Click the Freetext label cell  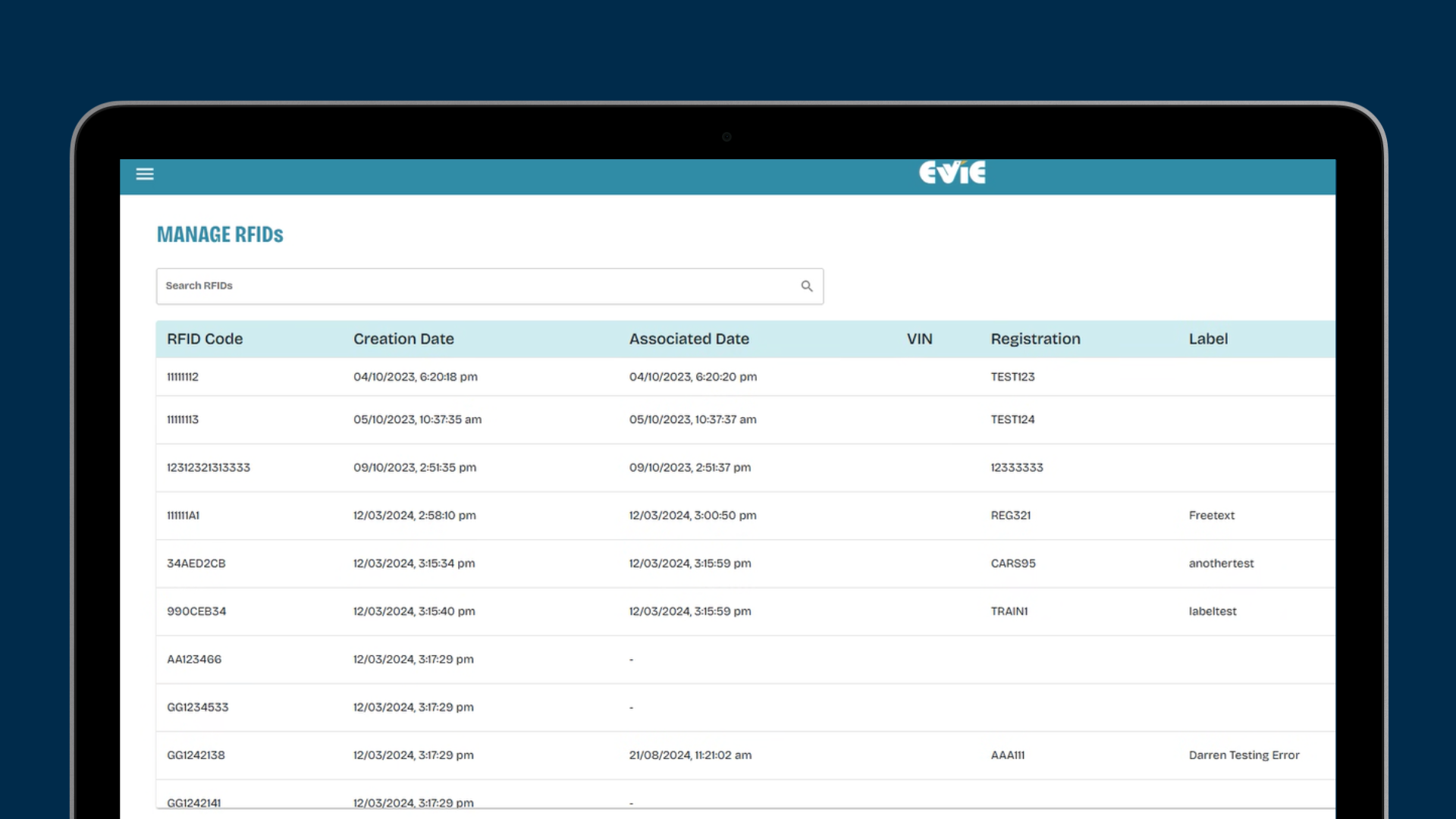coord(1212,516)
